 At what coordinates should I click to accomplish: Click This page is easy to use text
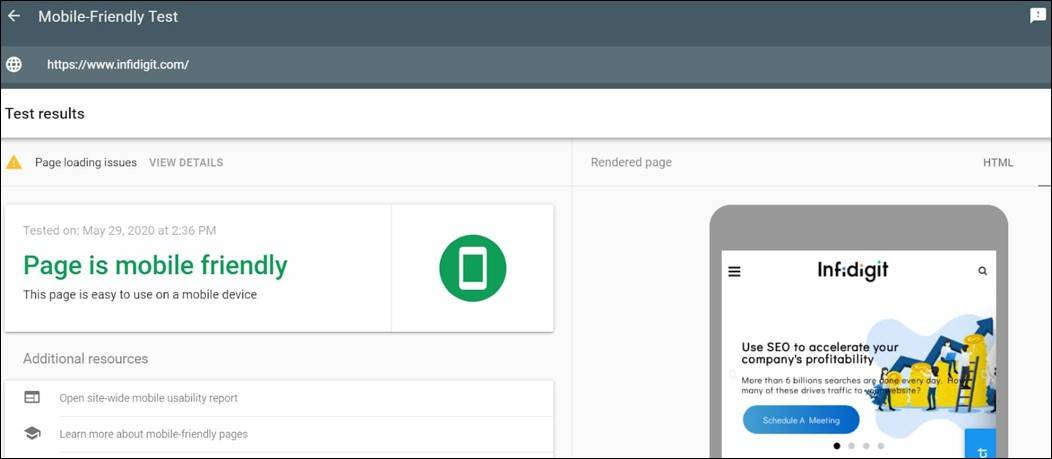click(140, 295)
